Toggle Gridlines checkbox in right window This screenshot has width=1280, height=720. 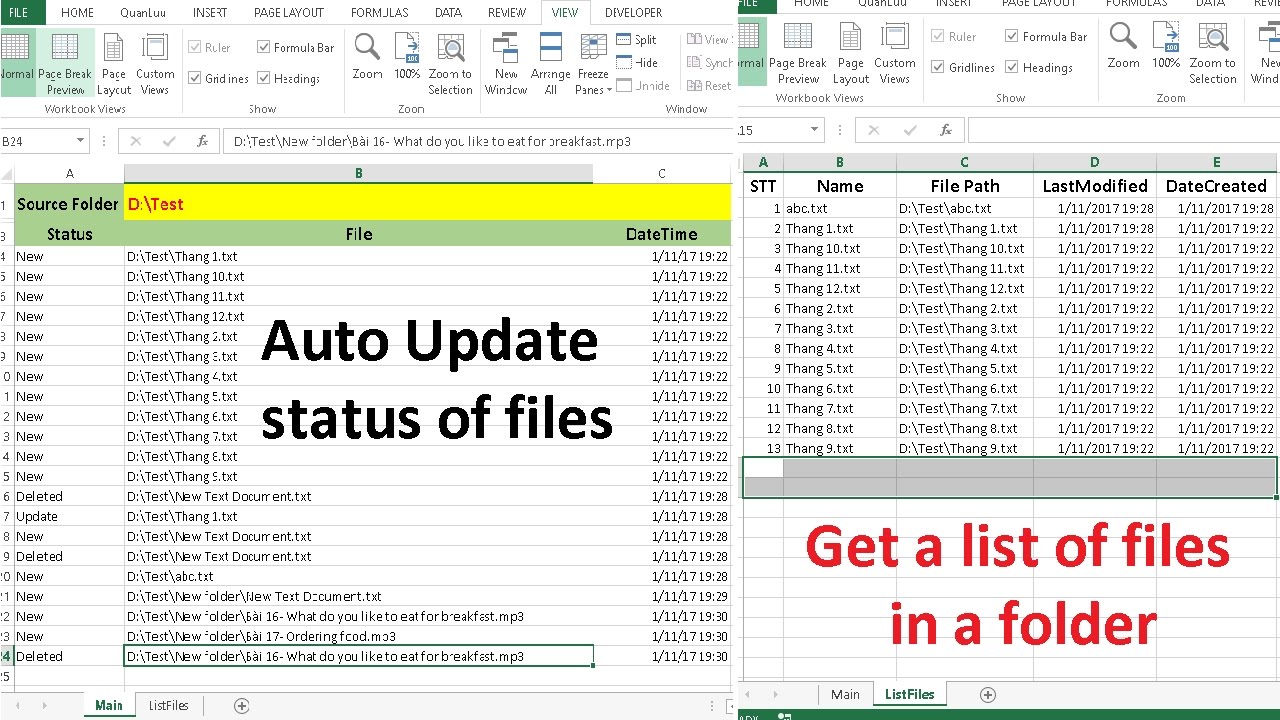938,67
